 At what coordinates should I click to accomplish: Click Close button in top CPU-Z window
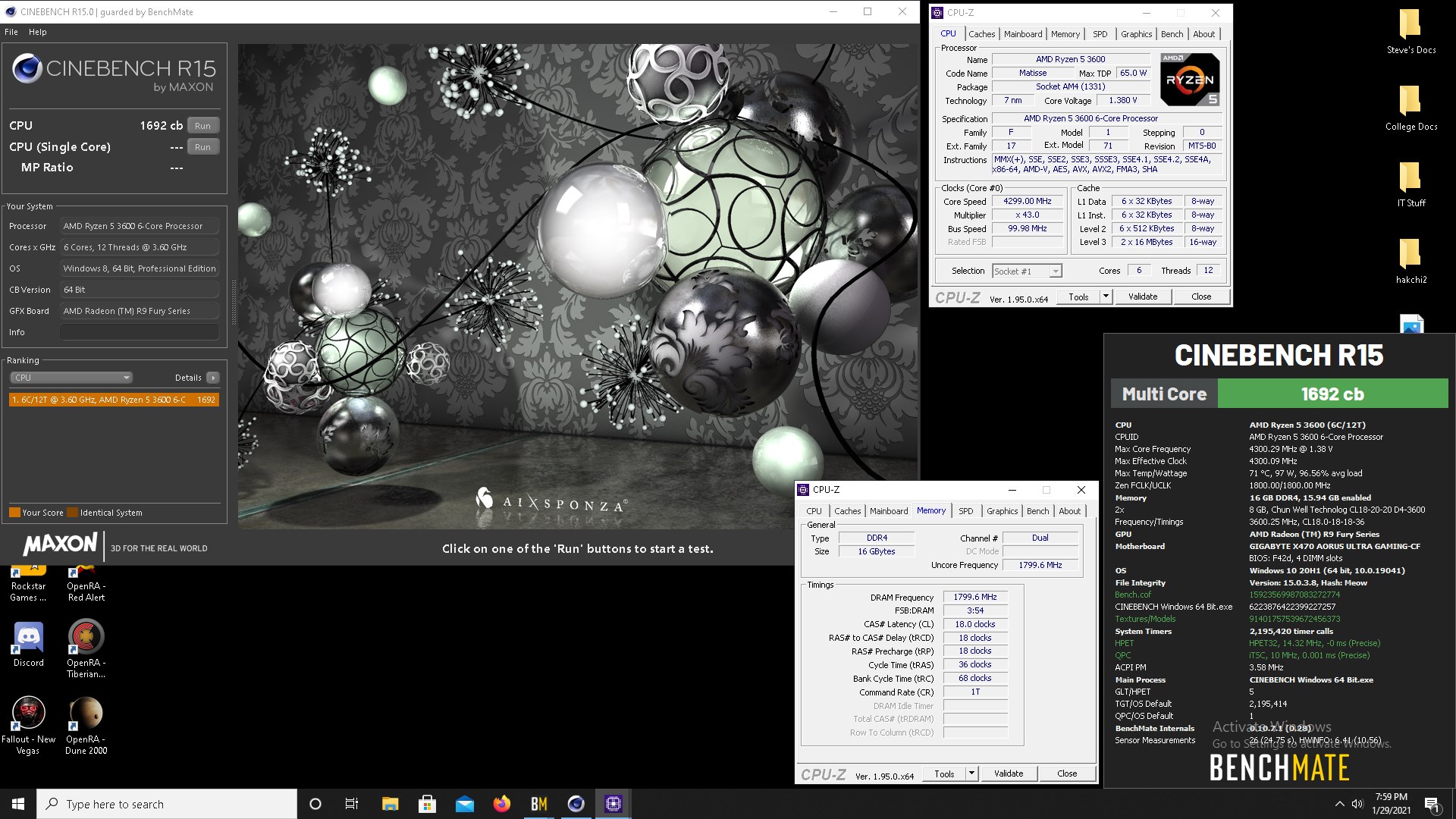pos(1201,297)
